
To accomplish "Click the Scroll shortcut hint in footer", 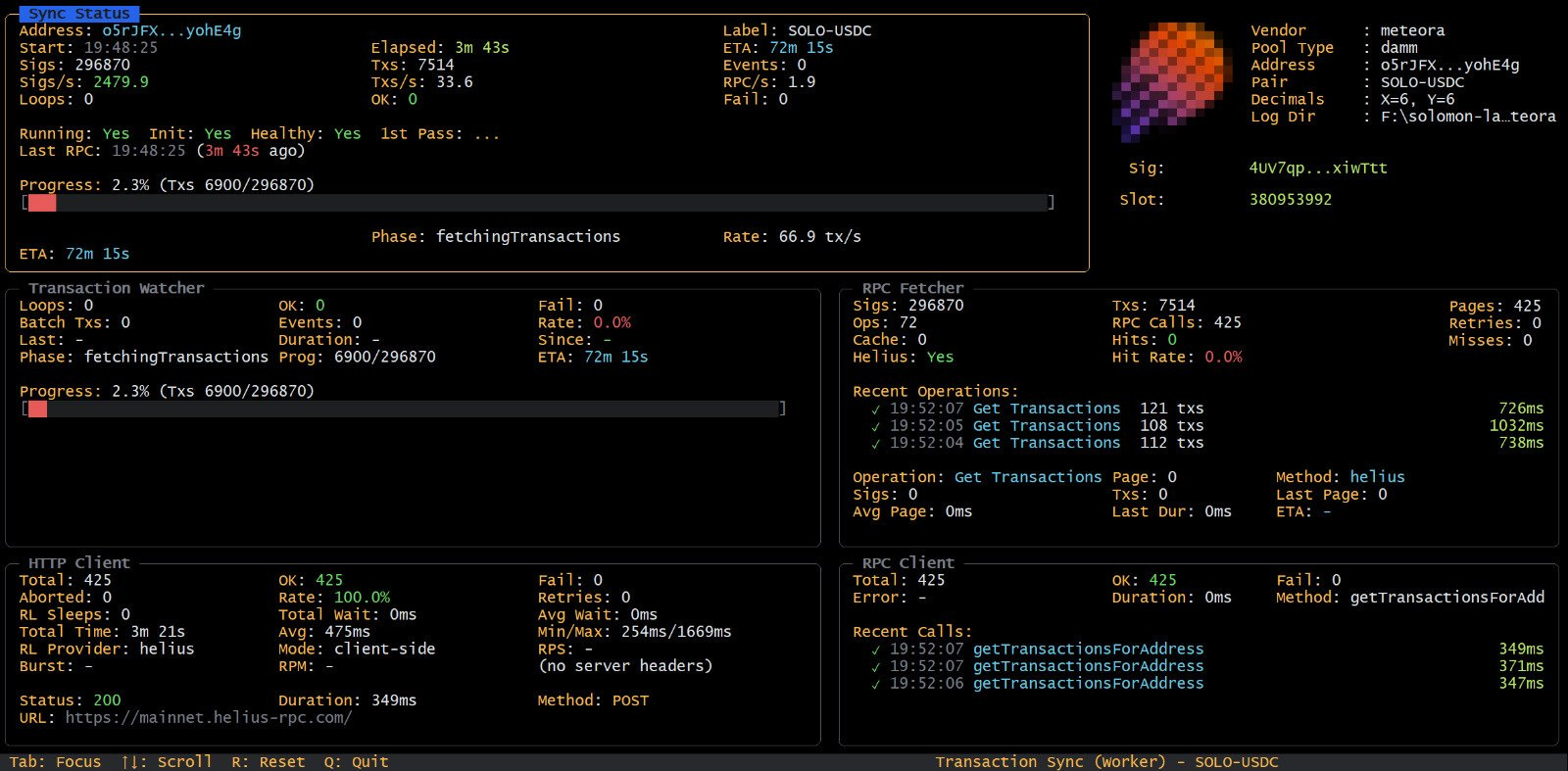I will click(x=167, y=762).
